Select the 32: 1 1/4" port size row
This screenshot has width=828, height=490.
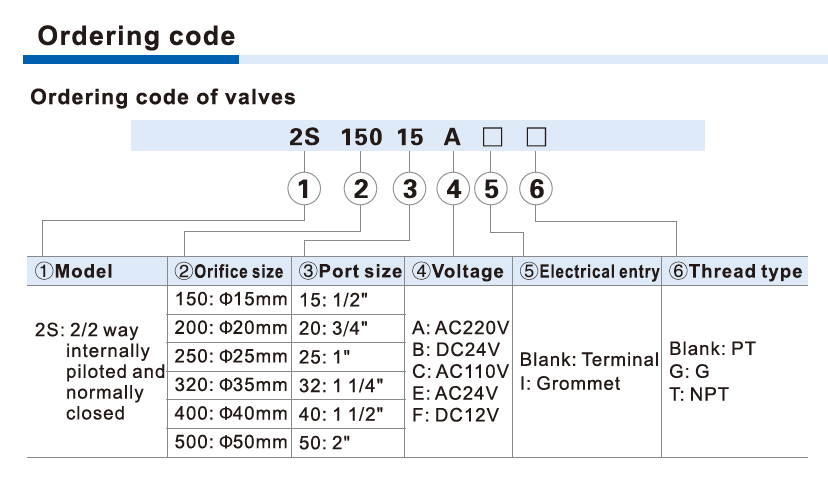tap(346, 385)
